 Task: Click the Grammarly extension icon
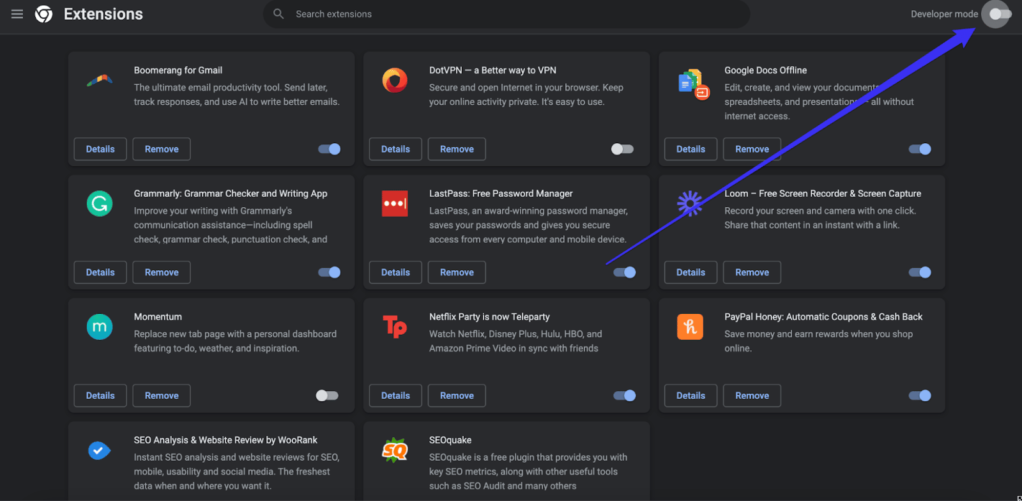[x=99, y=205]
